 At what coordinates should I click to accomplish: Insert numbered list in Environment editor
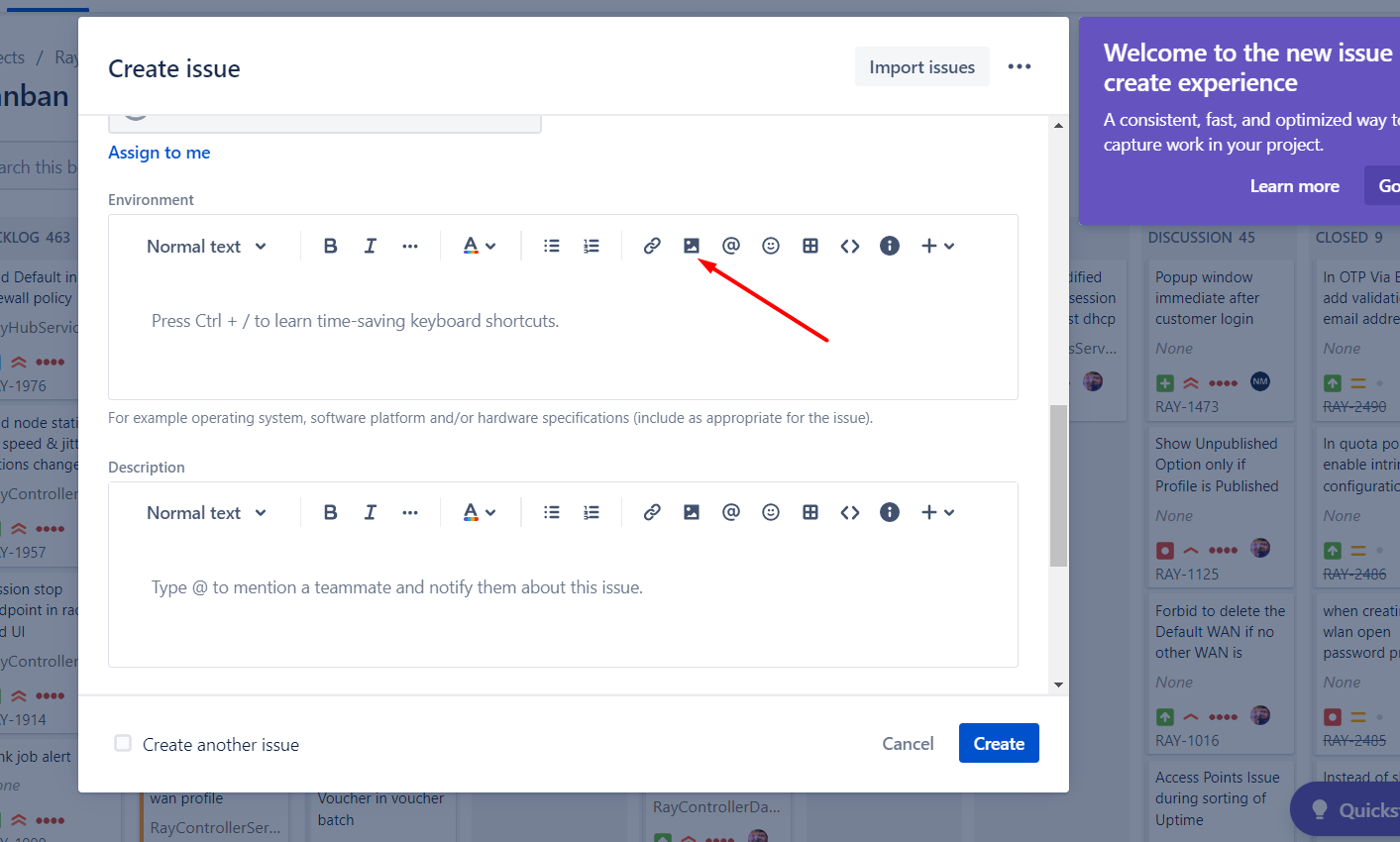point(592,246)
